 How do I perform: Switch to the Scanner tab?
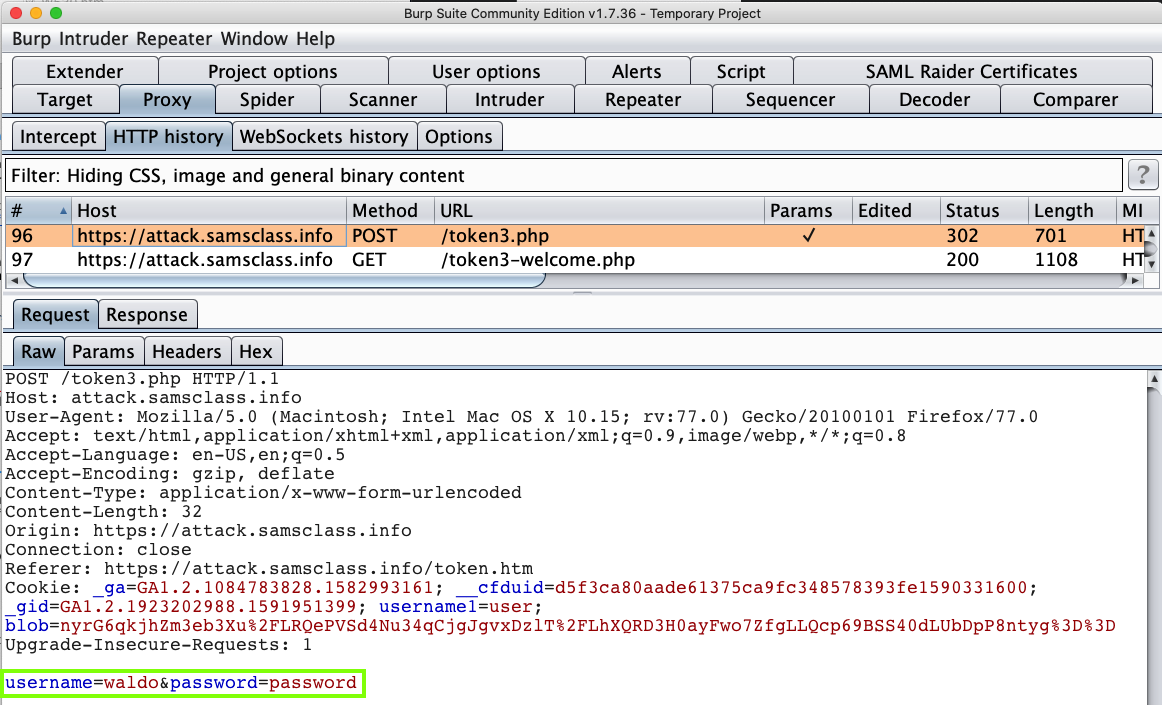(382, 99)
